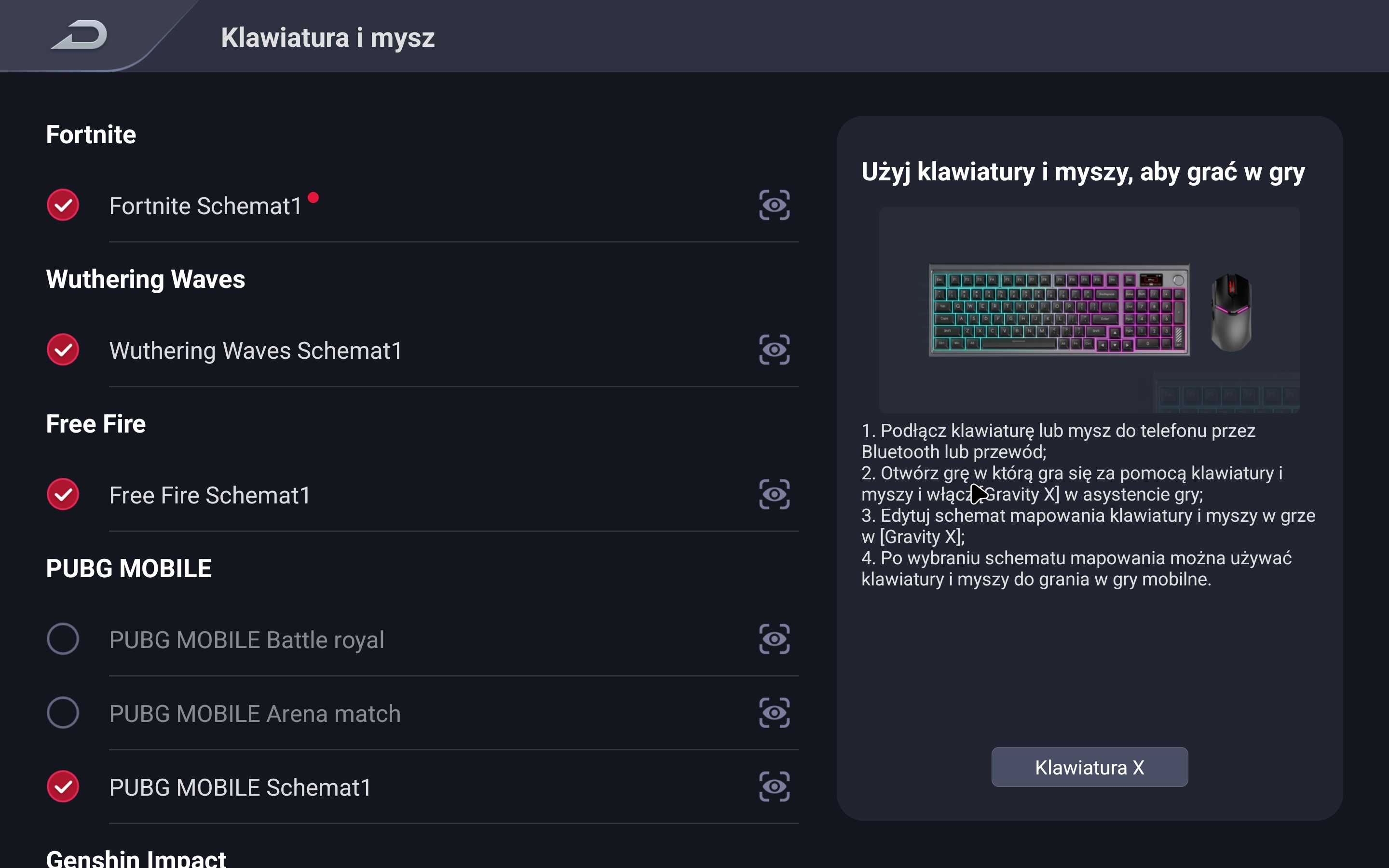Image resolution: width=1389 pixels, height=868 pixels.
Task: Preview PUBG MOBILE Arena match layout
Action: tap(774, 713)
